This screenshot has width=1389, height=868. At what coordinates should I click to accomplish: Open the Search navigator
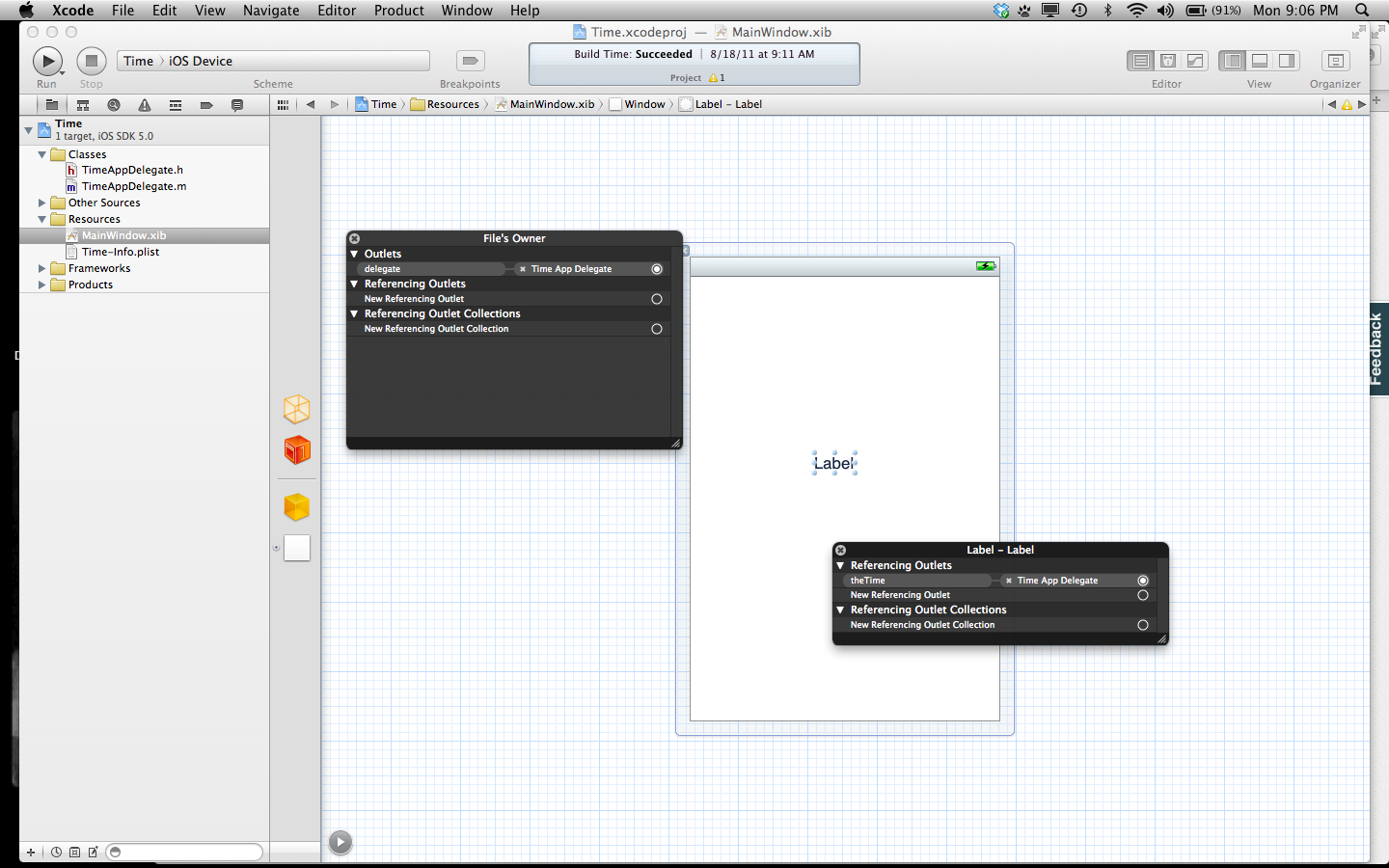pos(114,104)
